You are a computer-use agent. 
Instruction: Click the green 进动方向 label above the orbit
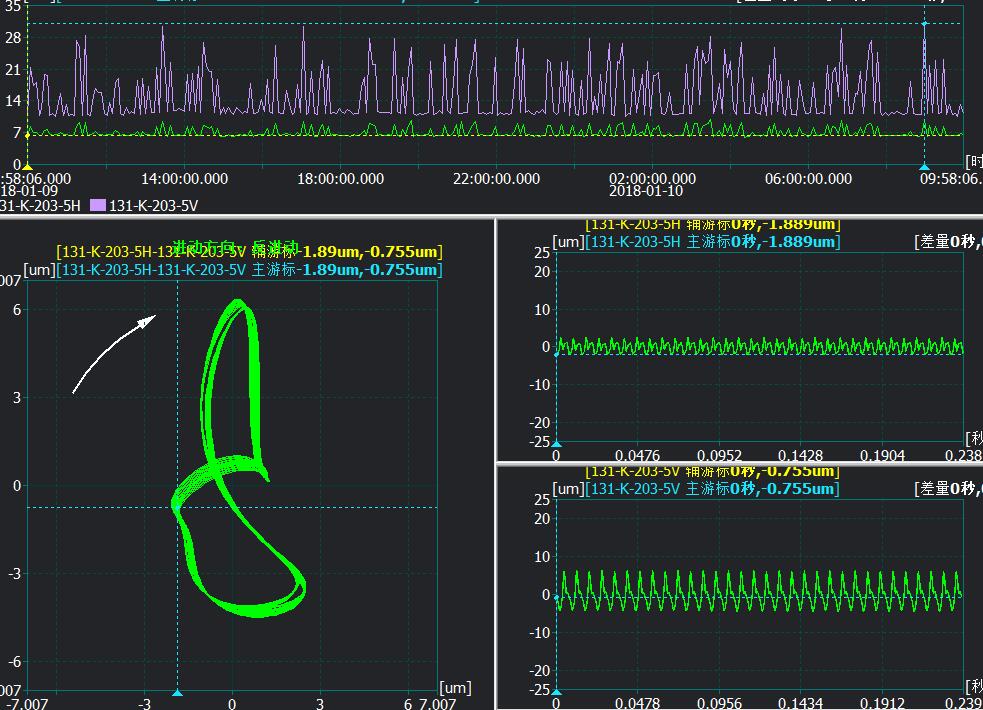click(235, 247)
